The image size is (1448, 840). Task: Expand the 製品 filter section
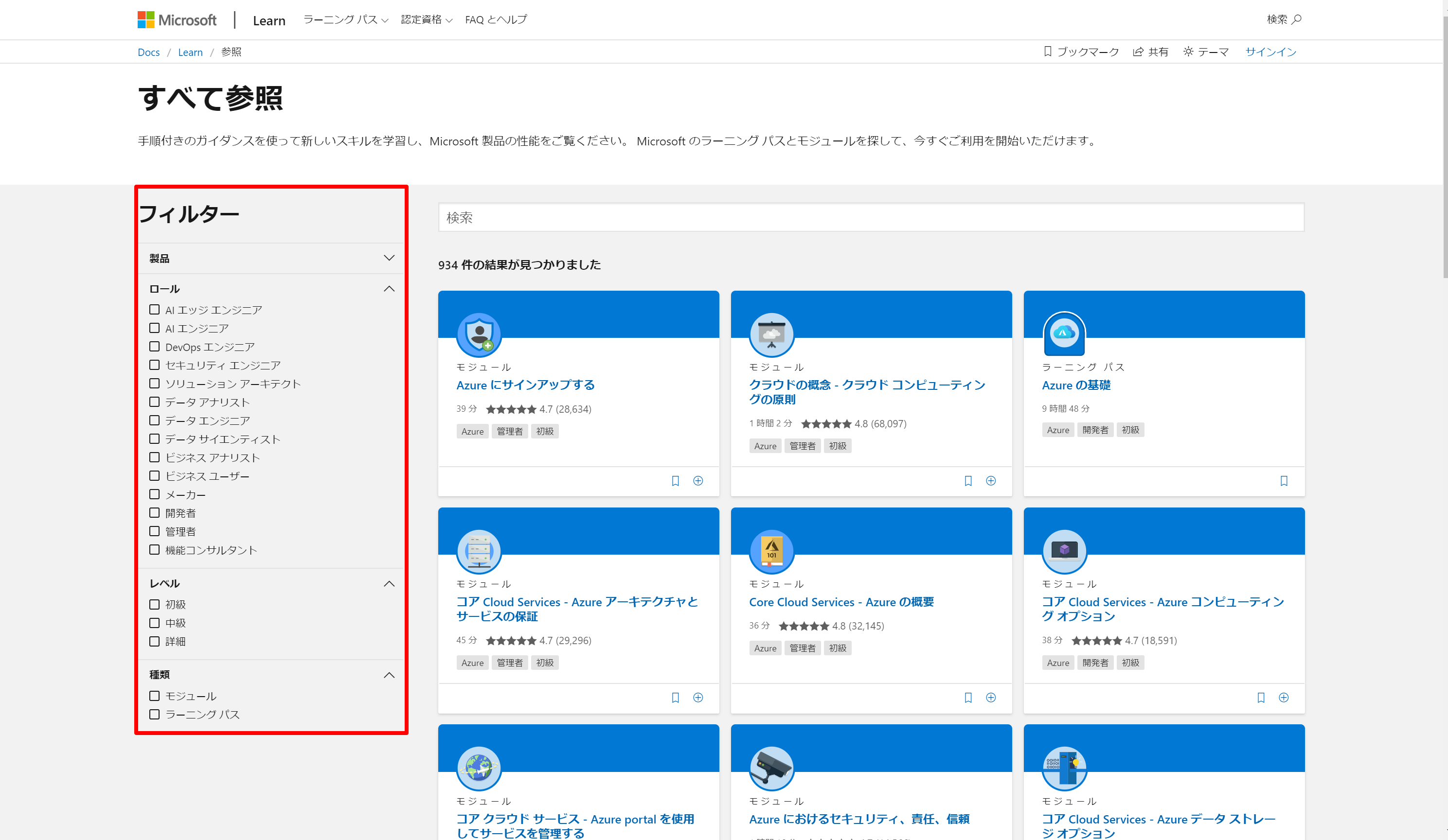[389, 259]
